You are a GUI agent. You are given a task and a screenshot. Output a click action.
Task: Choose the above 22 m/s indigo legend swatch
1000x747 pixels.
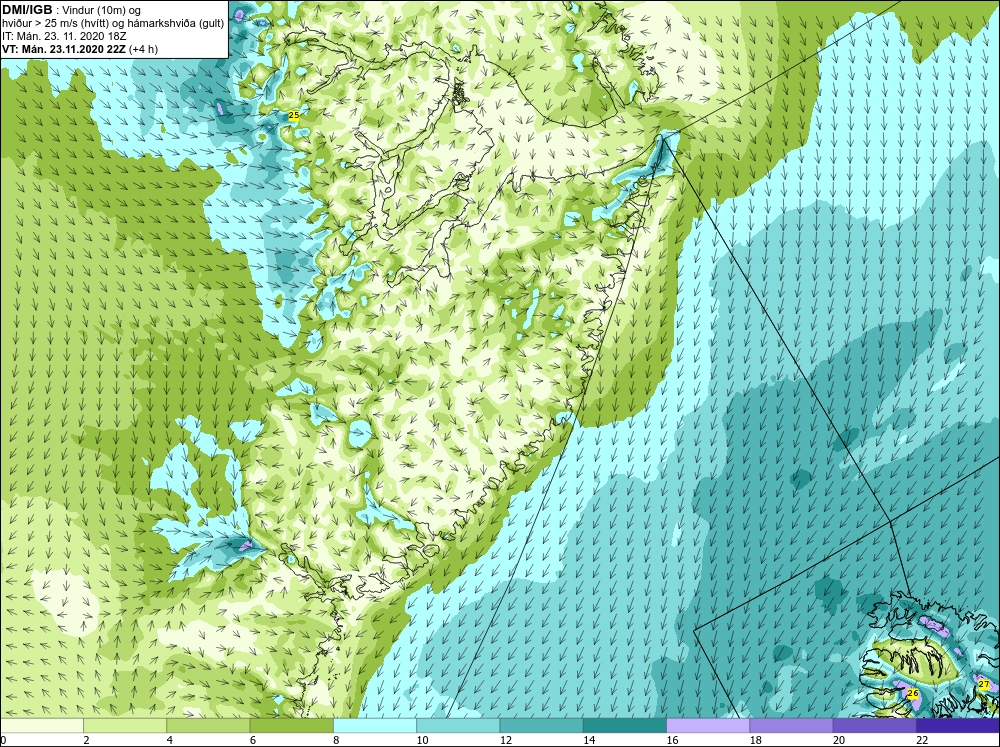958,725
